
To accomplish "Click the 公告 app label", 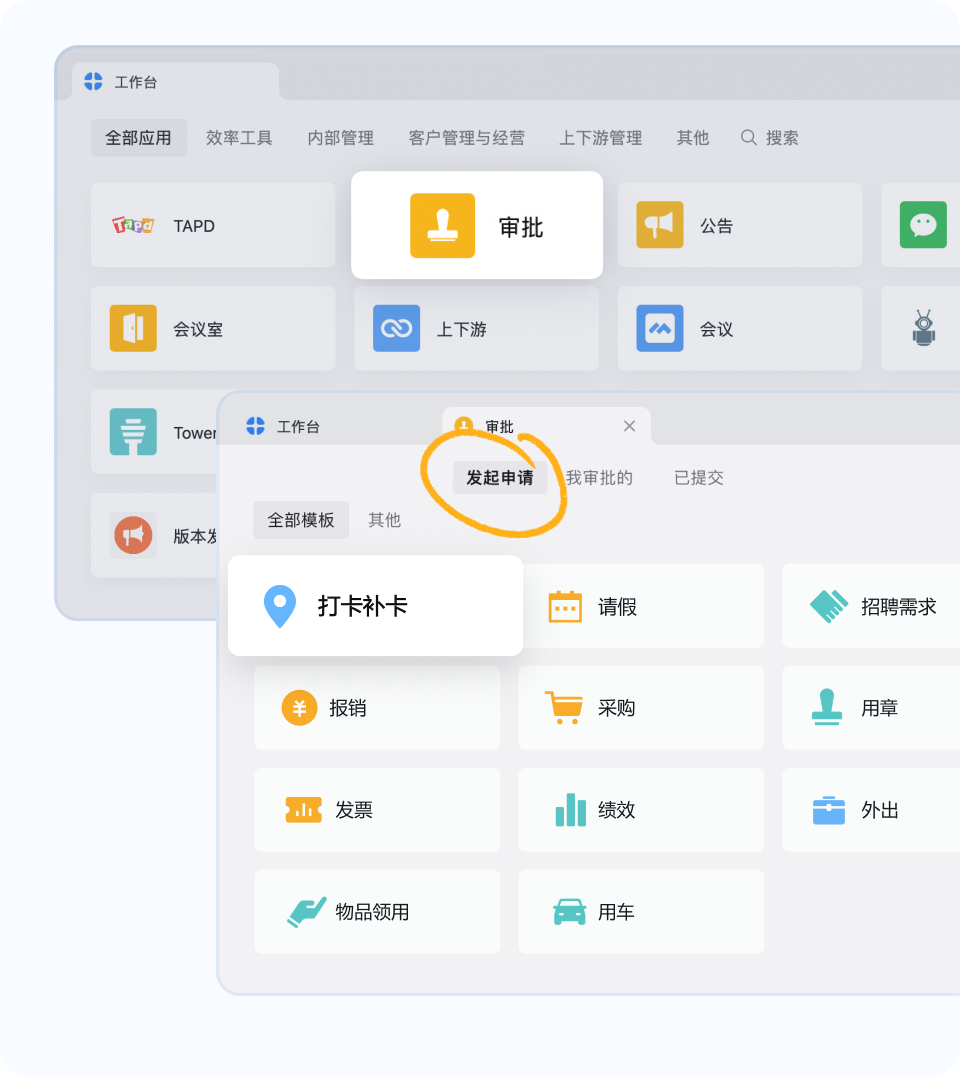I will tap(717, 225).
